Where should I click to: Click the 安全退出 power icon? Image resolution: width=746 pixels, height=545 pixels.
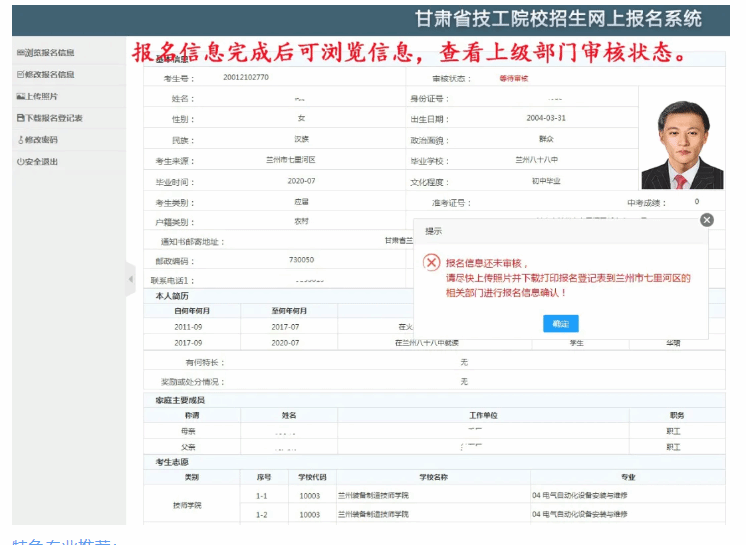19,162
